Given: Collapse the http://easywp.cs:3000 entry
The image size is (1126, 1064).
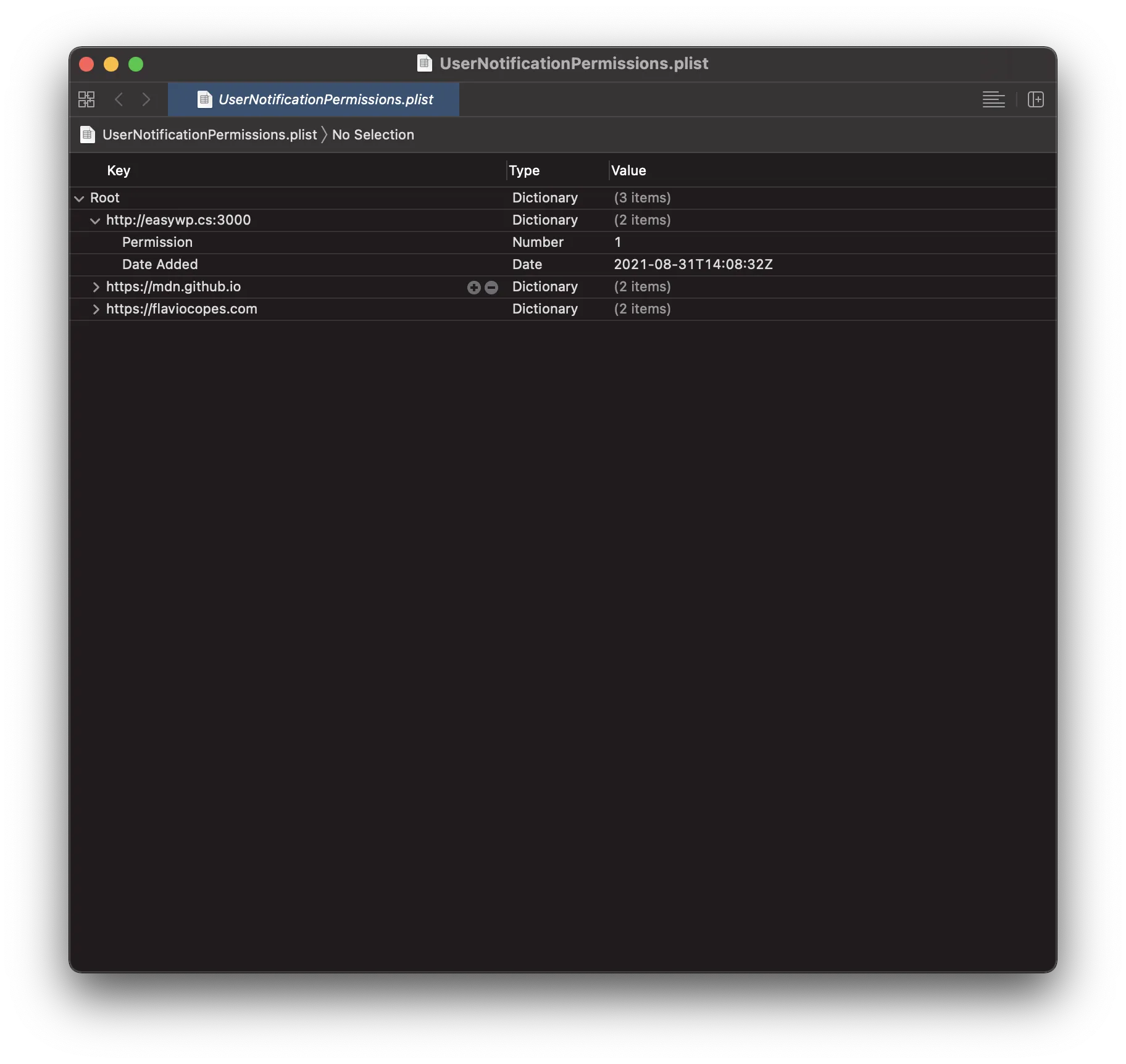Looking at the screenshot, I should [x=95, y=220].
